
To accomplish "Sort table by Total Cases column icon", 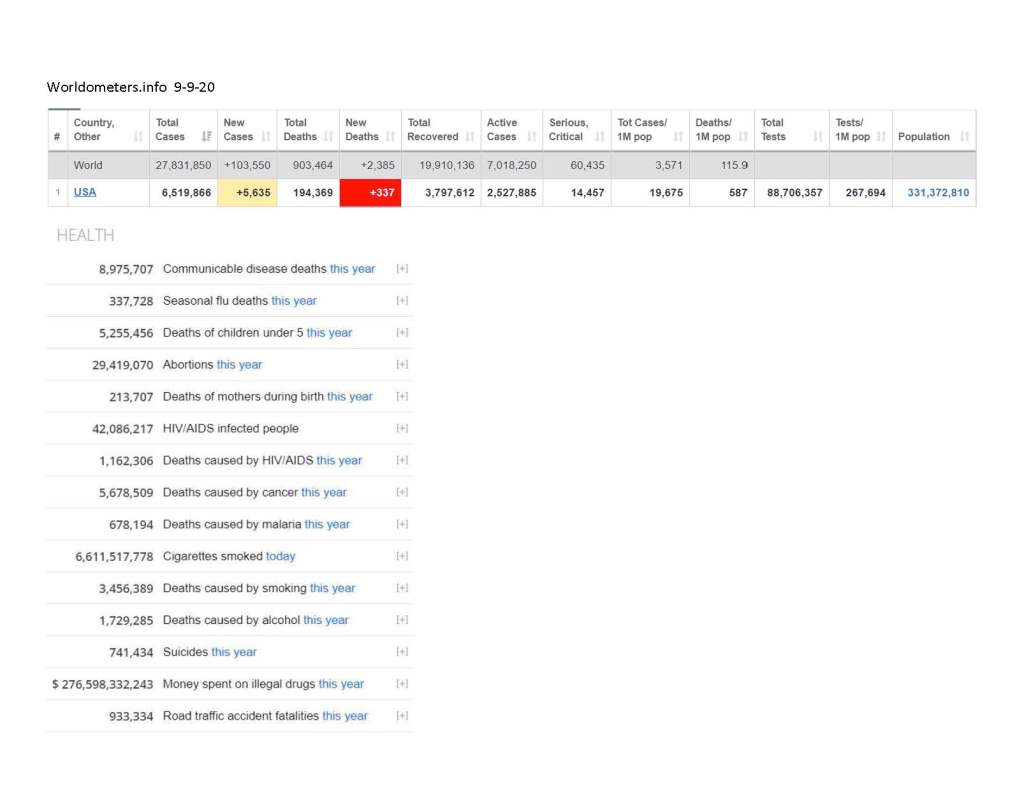I will point(207,137).
